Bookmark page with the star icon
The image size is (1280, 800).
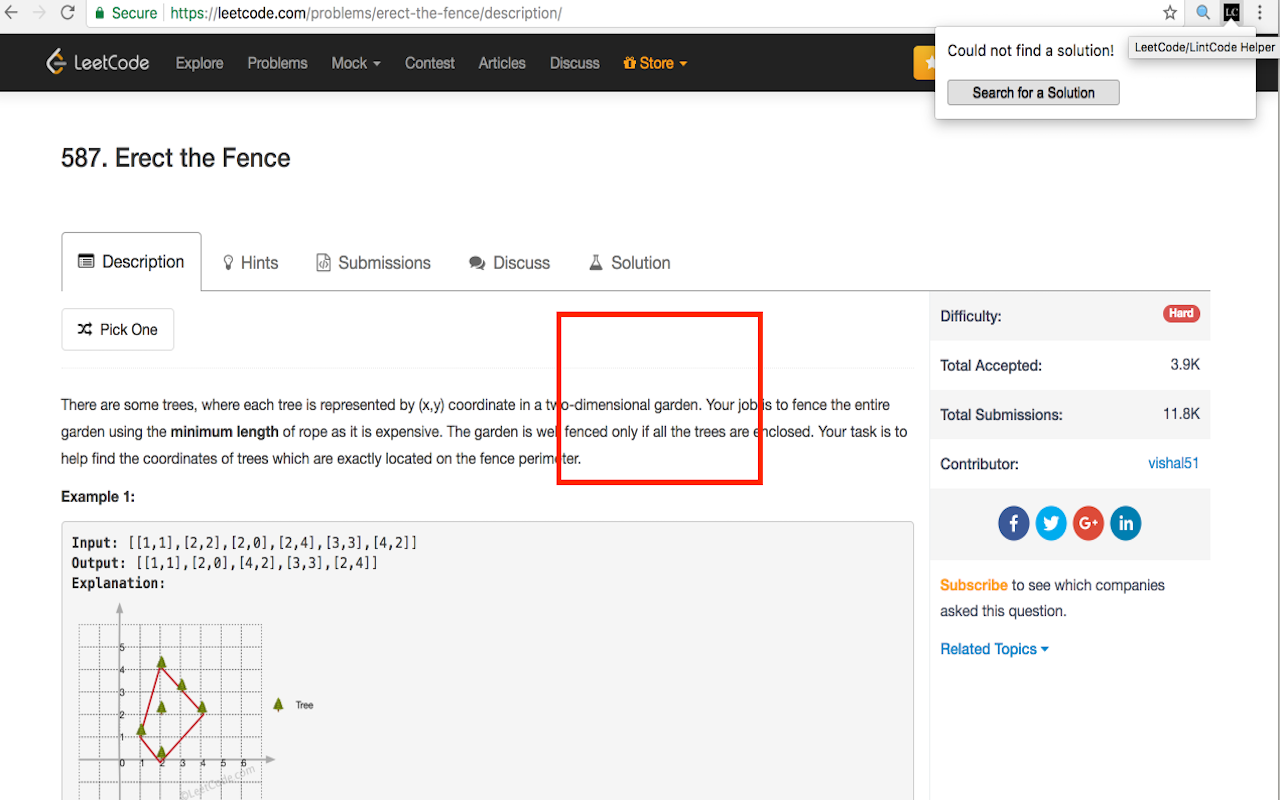1170,13
